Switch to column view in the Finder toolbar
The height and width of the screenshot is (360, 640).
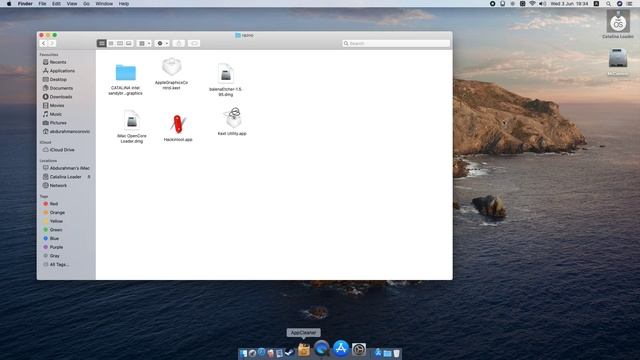120,43
